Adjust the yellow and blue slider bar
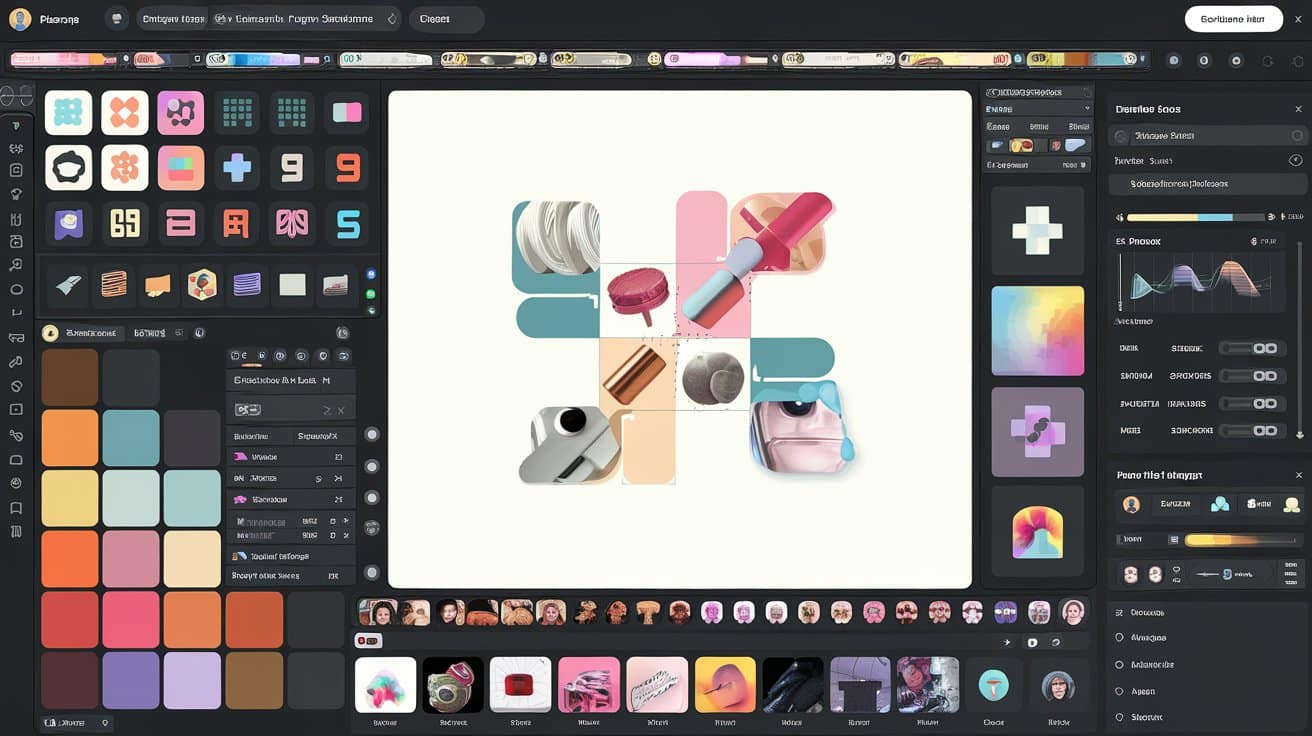 1194,217
